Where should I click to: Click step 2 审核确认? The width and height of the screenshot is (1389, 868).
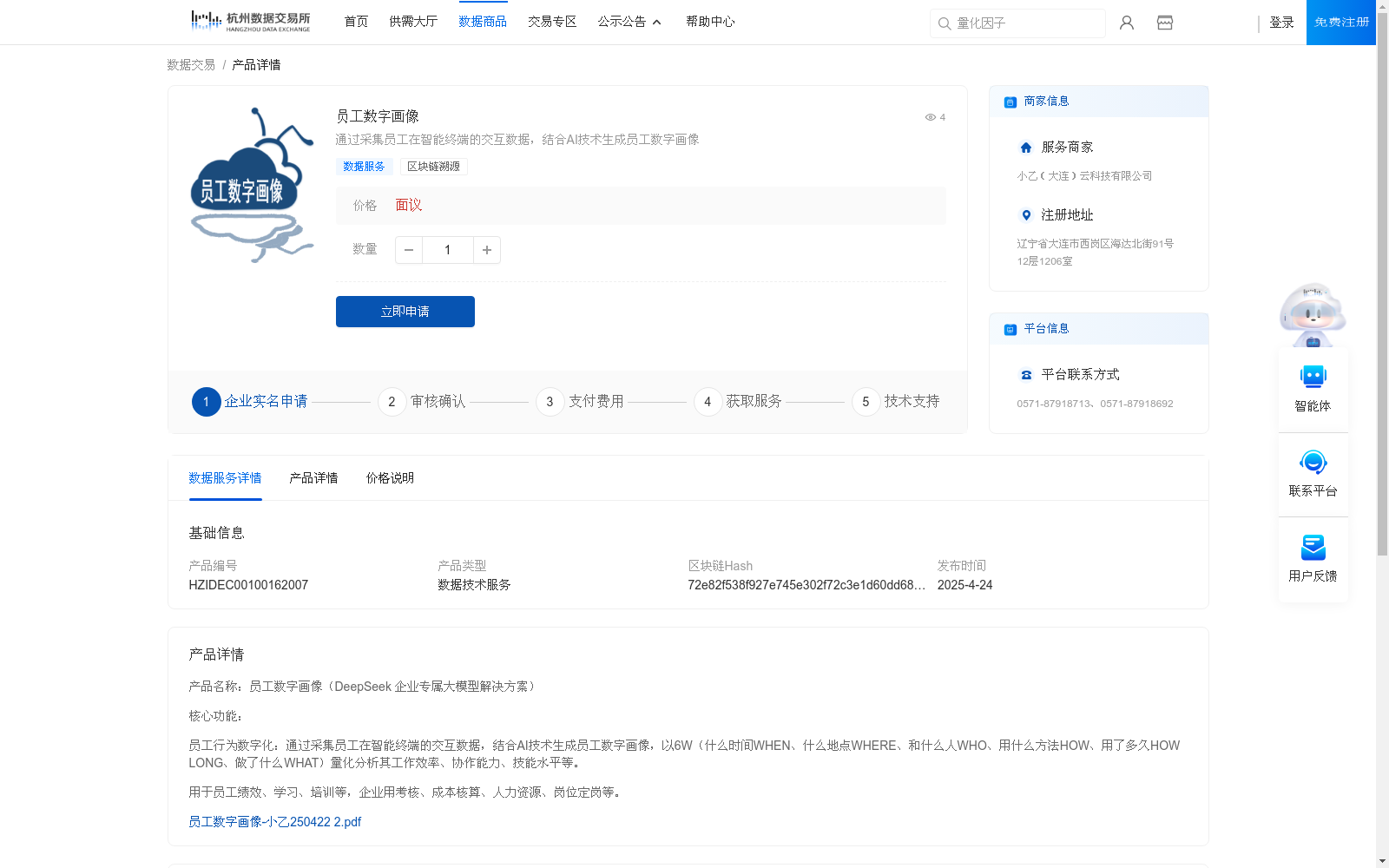click(x=422, y=402)
